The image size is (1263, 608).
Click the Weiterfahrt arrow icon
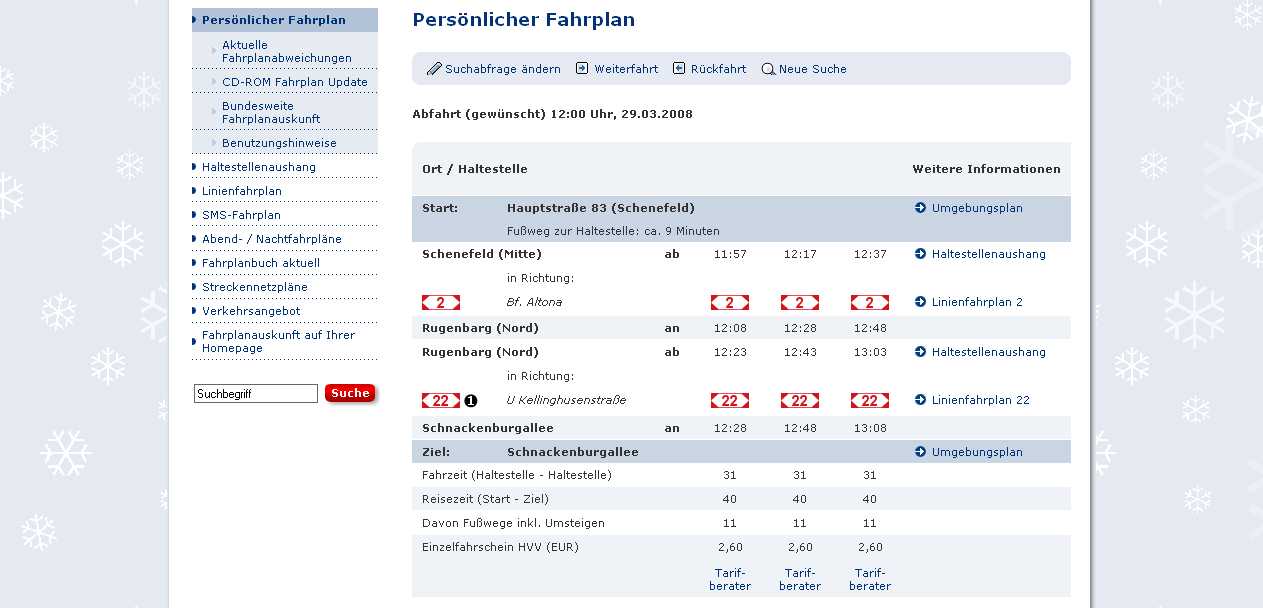pos(582,69)
